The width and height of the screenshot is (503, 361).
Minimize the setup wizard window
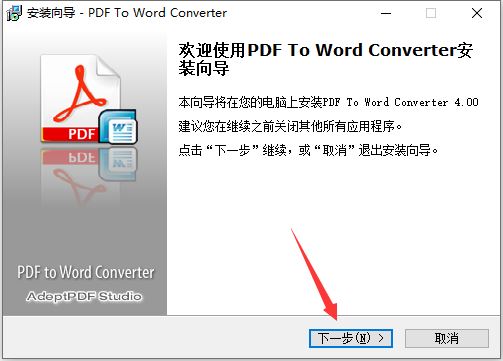pyautogui.click(x=386, y=13)
